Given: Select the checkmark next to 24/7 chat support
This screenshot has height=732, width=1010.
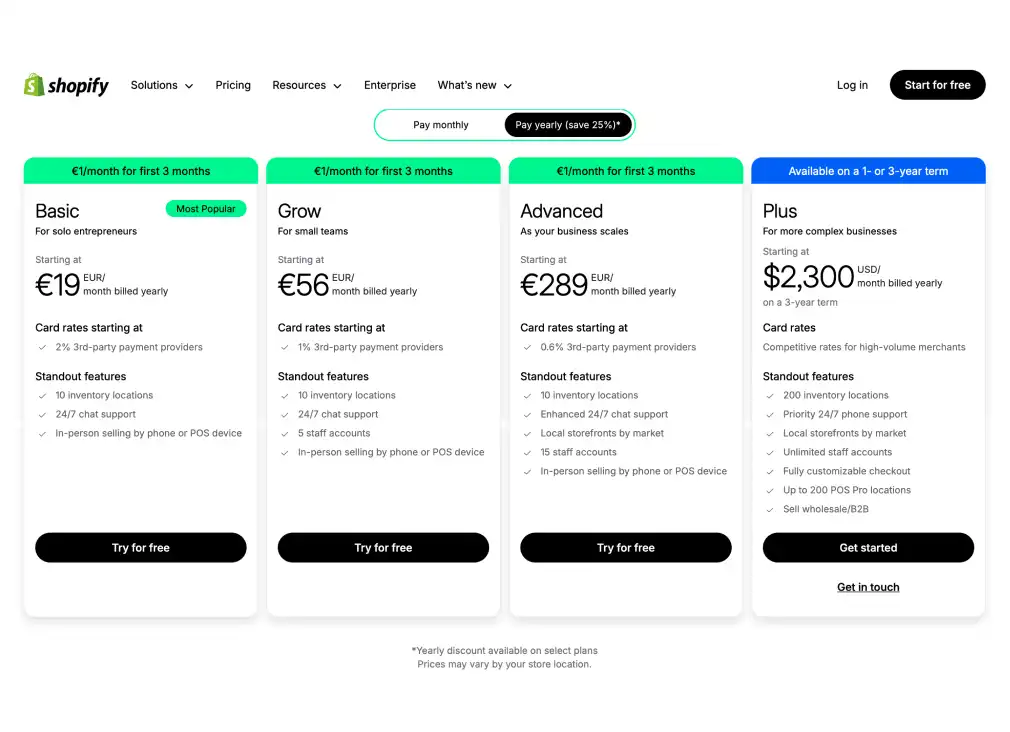Looking at the screenshot, I should point(43,414).
